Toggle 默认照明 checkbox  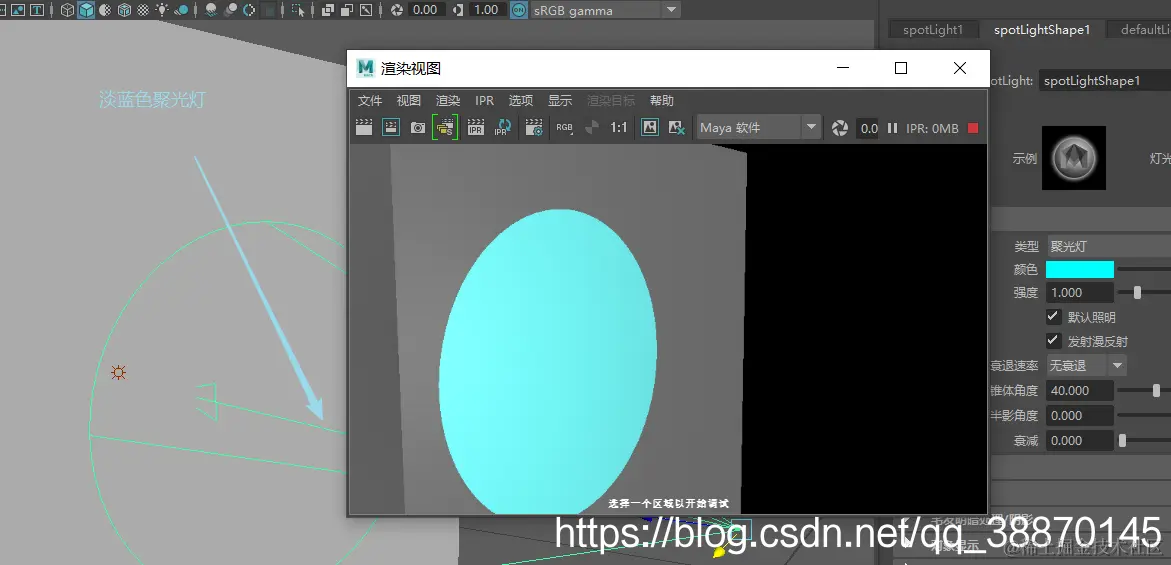[1053, 316]
